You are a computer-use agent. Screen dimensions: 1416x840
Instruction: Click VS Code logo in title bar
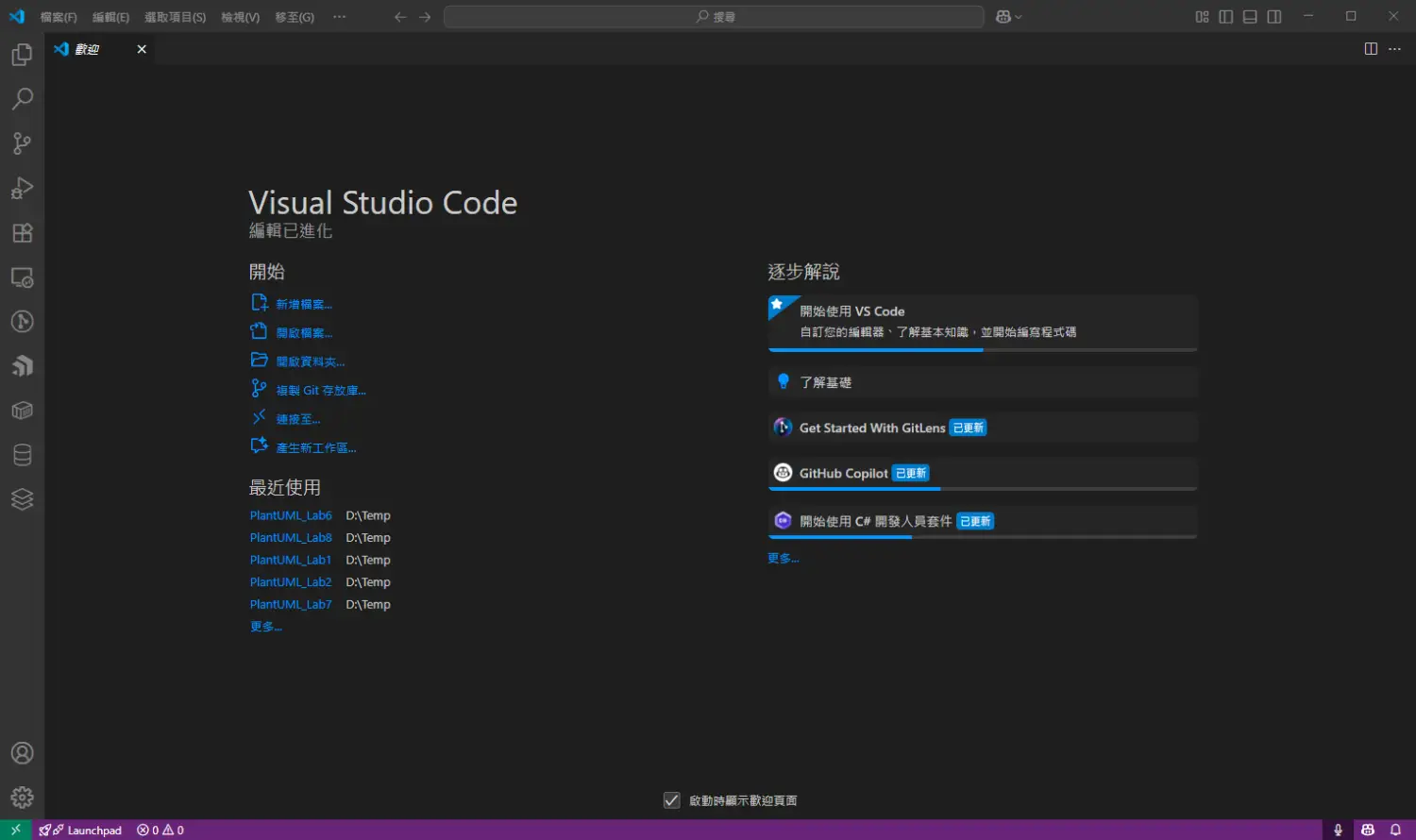(x=17, y=17)
